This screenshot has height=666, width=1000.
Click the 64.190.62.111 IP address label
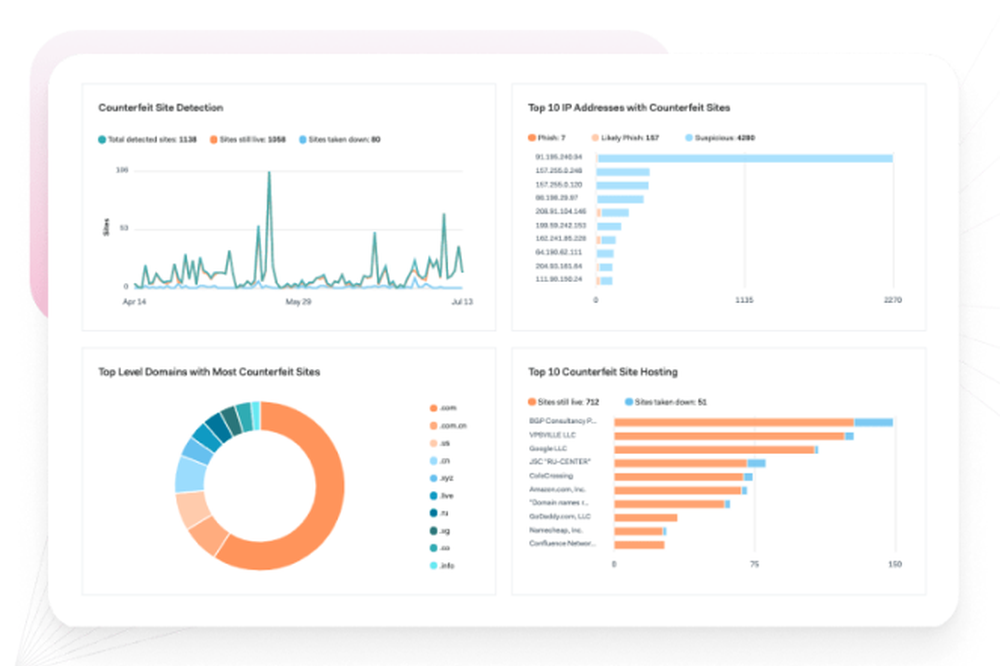[x=559, y=253]
